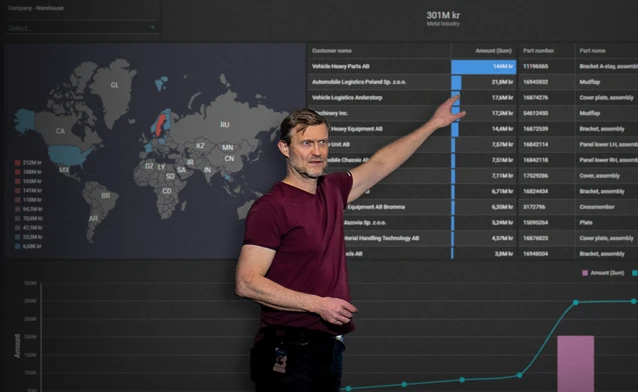
Task: Select the Vehicle Logistics Anderstorp customer
Action: pyautogui.click(x=347, y=98)
